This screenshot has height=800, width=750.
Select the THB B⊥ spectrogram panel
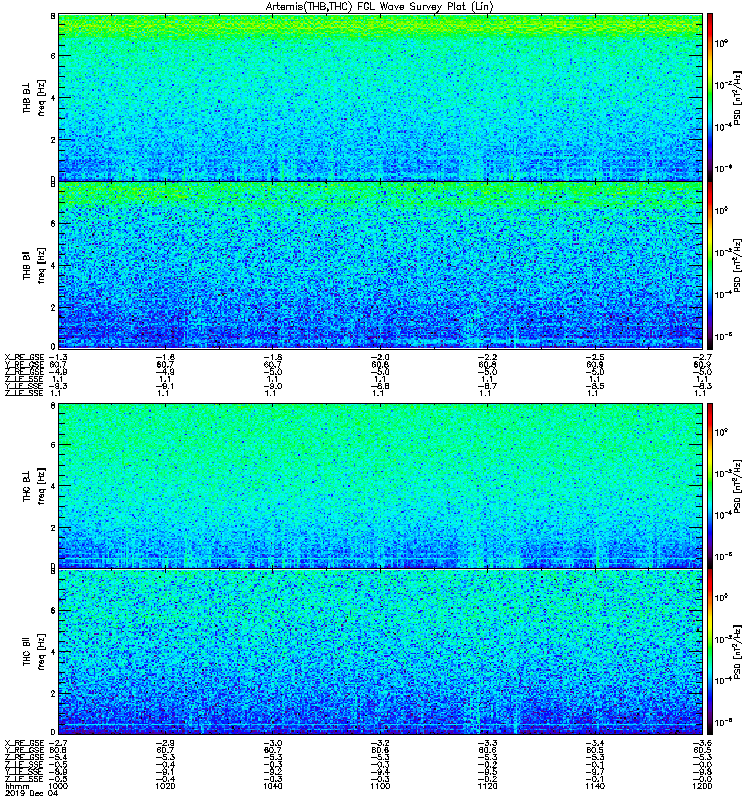(381, 97)
